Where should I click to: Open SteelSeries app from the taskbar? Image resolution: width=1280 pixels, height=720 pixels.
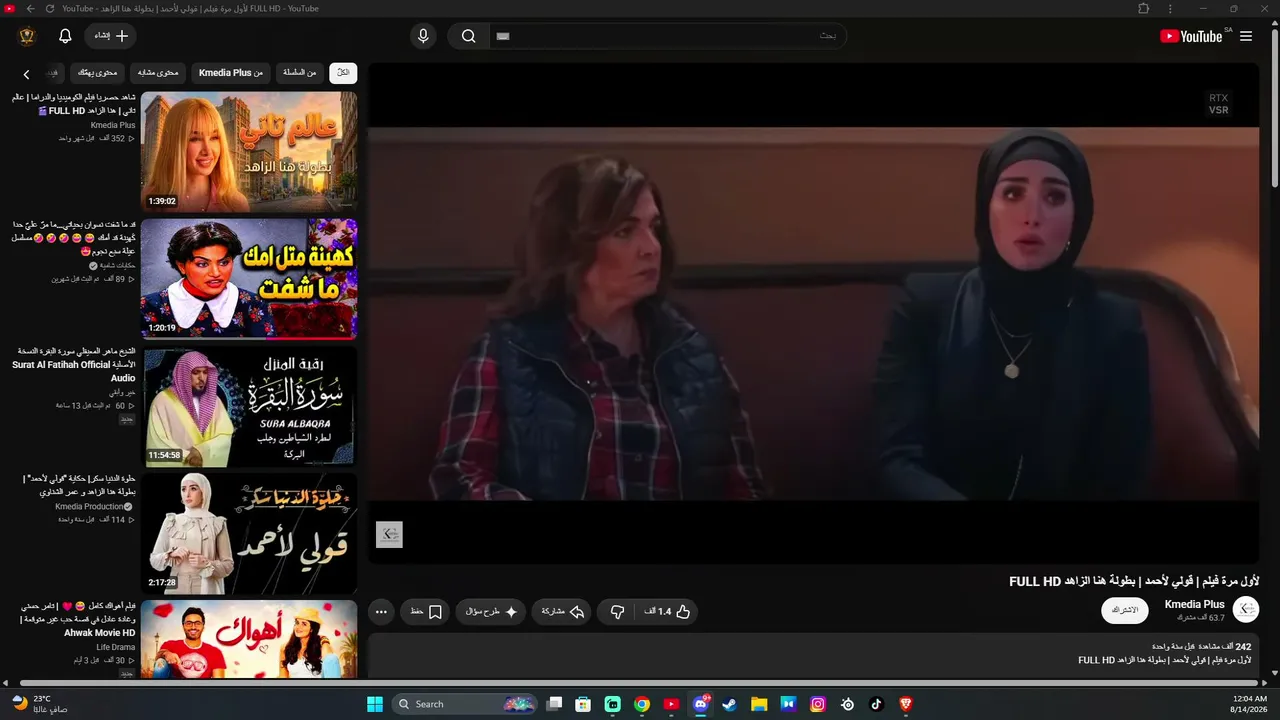pyautogui.click(x=848, y=704)
